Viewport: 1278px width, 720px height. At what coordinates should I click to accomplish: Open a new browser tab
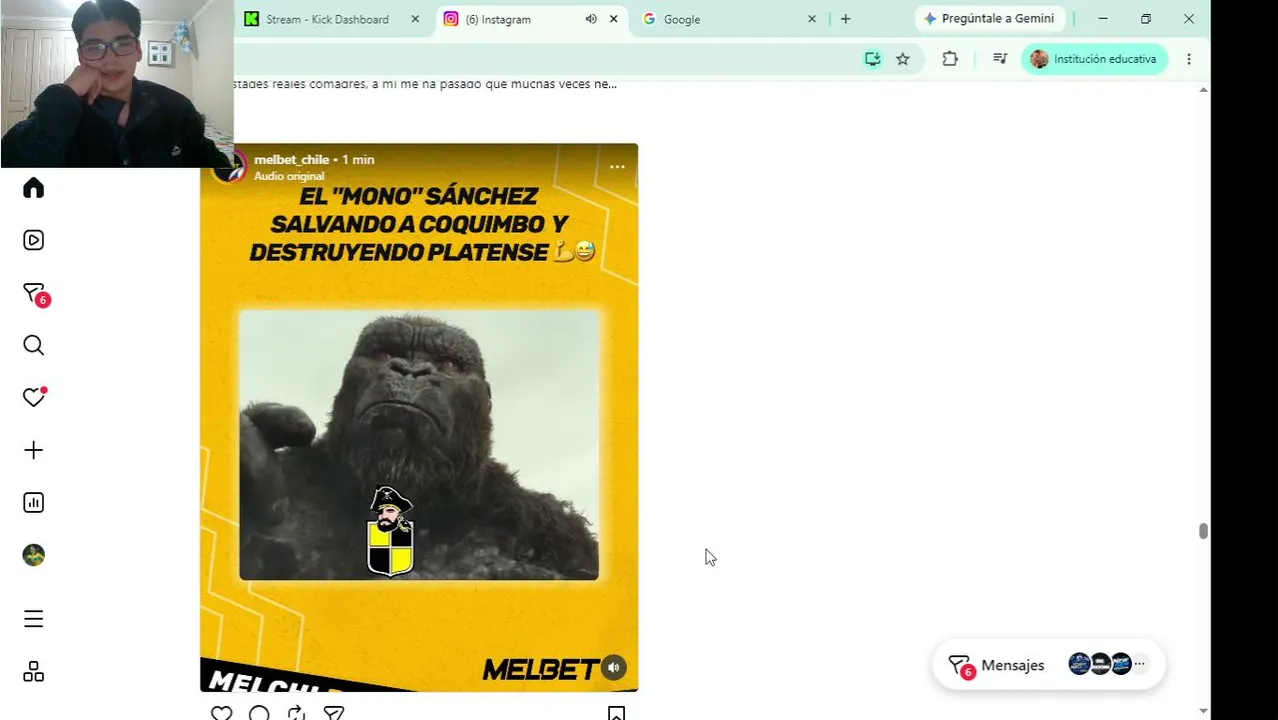click(845, 19)
